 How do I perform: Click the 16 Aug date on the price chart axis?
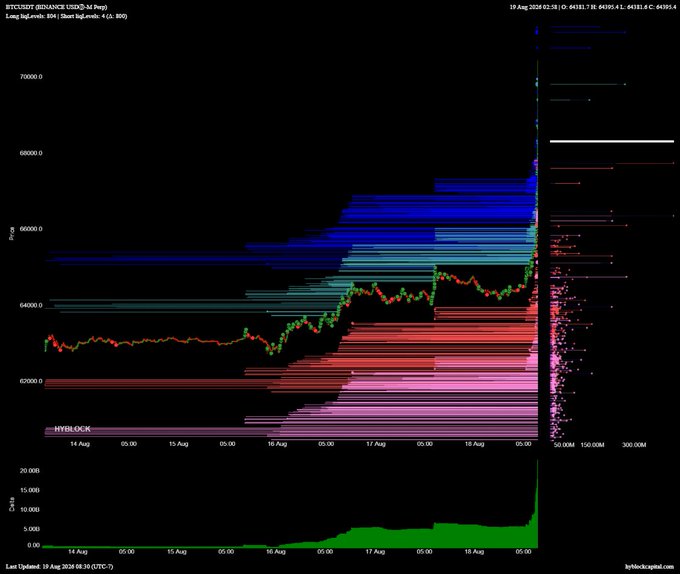click(x=277, y=444)
